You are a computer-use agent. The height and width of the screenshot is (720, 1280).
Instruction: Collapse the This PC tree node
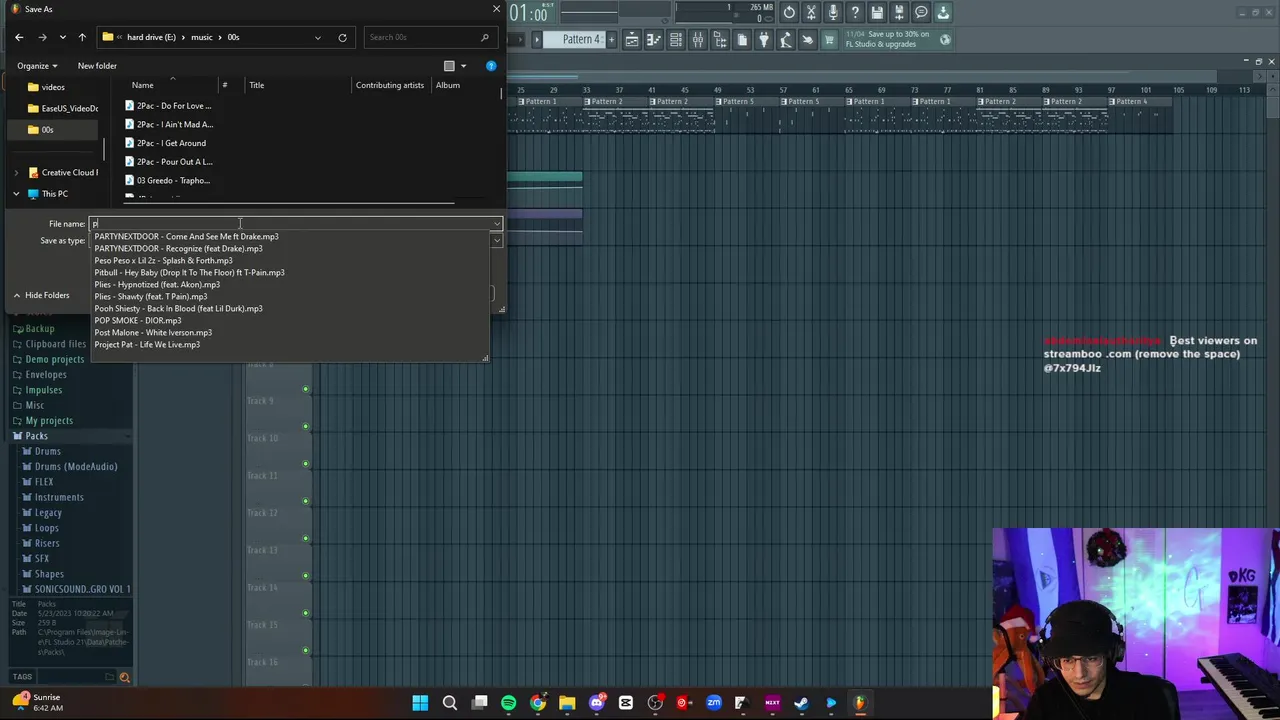(x=16, y=194)
